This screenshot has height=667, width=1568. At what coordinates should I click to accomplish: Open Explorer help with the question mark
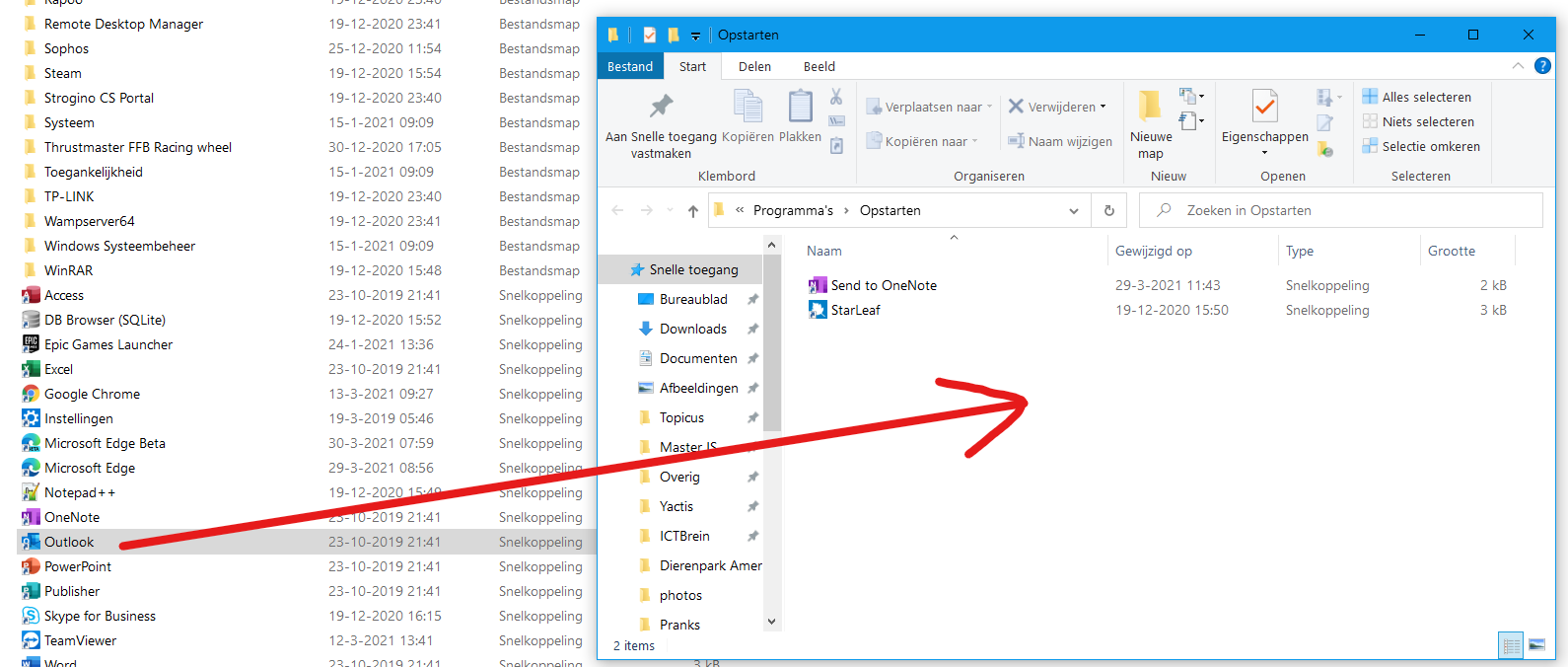click(1542, 66)
